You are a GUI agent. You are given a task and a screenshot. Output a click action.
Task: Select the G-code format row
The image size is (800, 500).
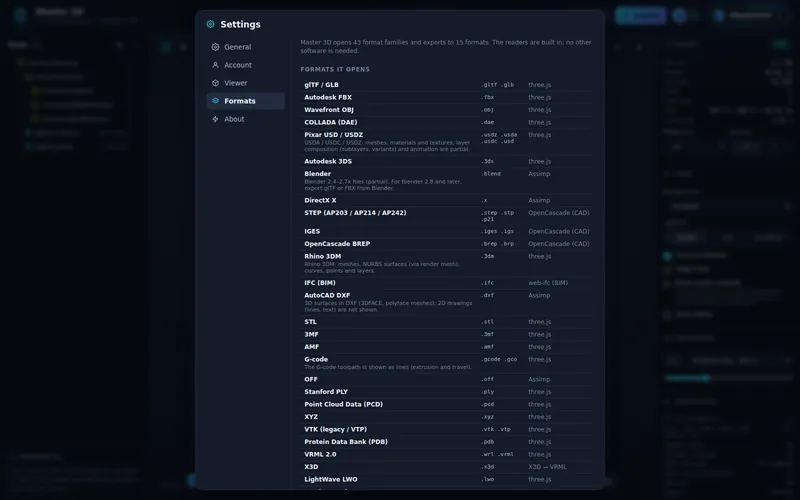(x=447, y=363)
